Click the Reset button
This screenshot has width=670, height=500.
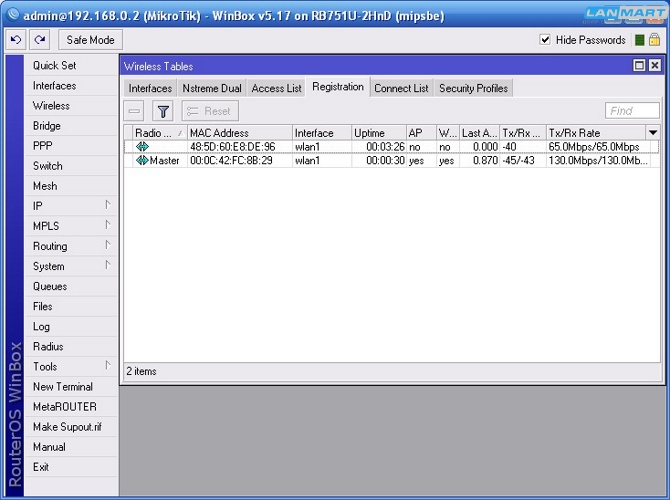210,112
